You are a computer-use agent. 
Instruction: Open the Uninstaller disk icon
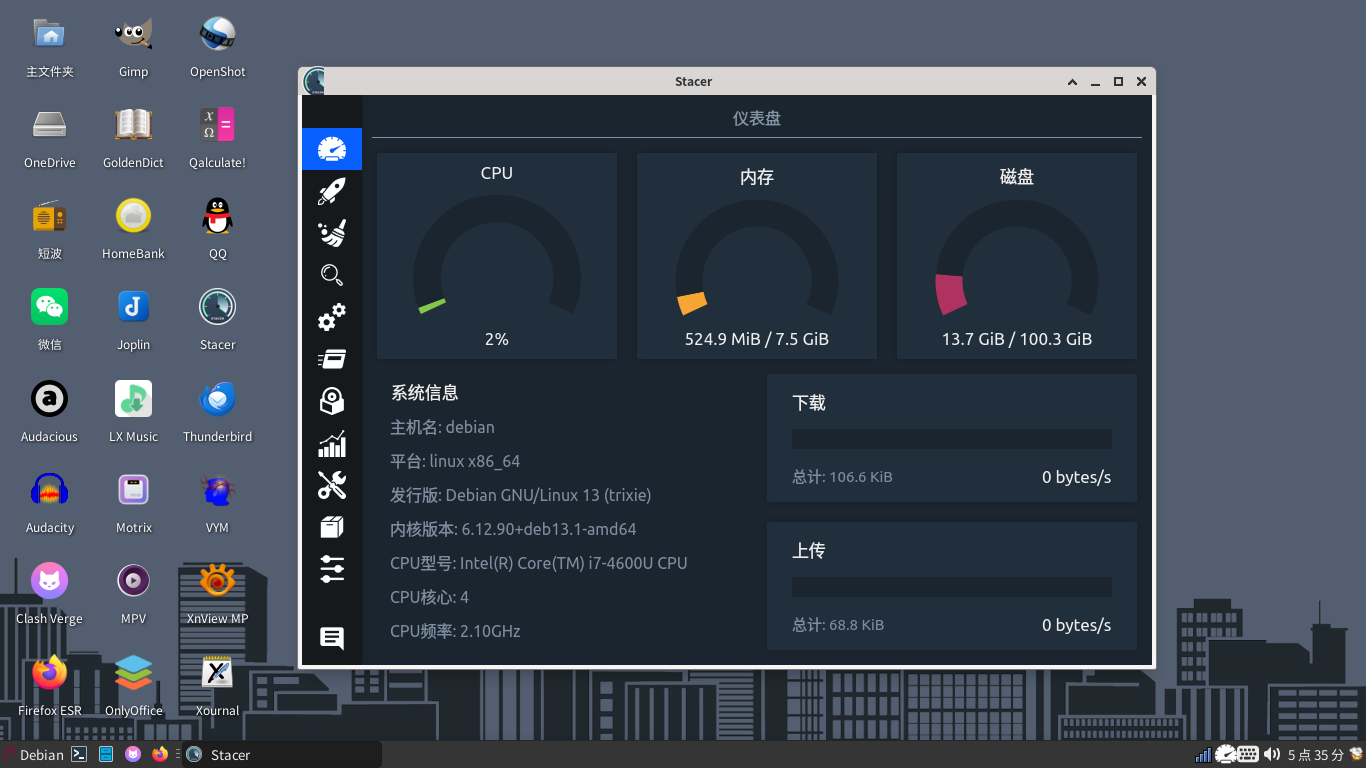tap(332, 401)
